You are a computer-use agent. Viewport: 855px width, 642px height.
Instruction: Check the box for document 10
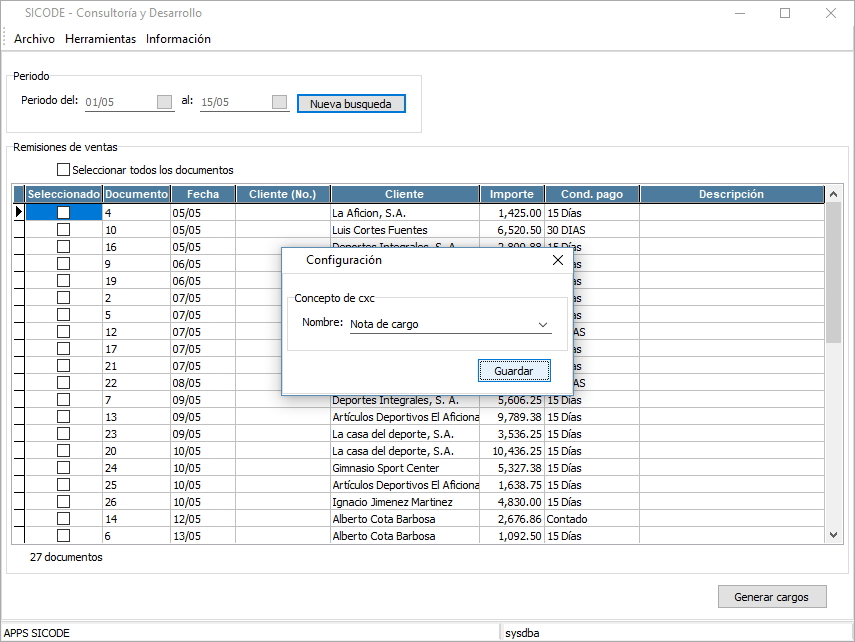[64, 230]
